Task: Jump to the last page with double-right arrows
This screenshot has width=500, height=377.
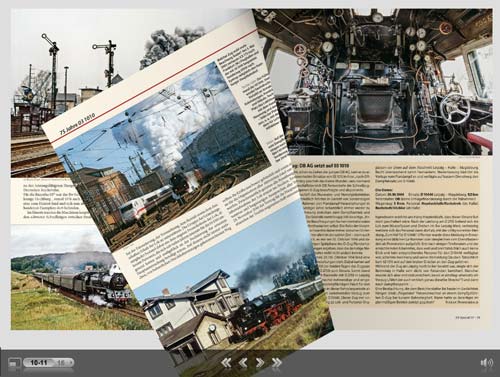Action: click(277, 362)
